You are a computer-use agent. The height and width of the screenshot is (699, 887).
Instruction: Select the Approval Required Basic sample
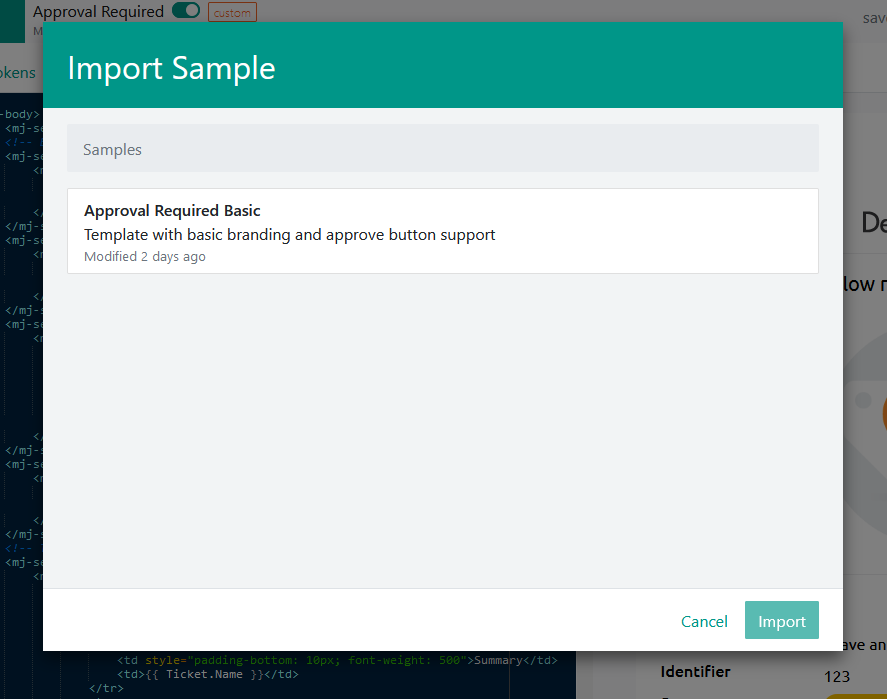click(x=442, y=231)
